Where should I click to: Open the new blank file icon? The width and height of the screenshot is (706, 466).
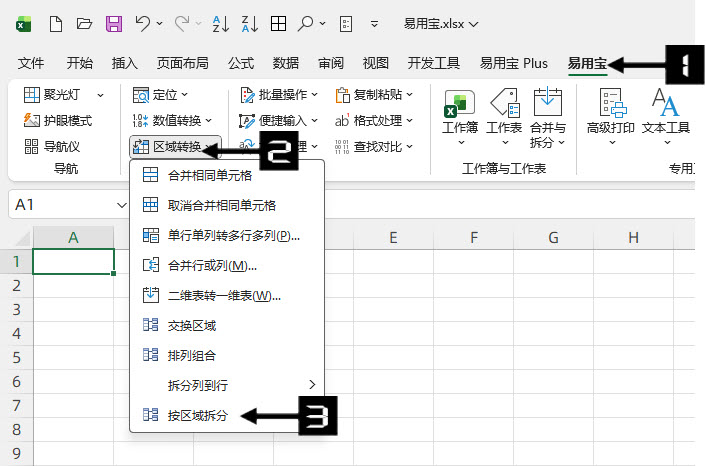pos(56,23)
